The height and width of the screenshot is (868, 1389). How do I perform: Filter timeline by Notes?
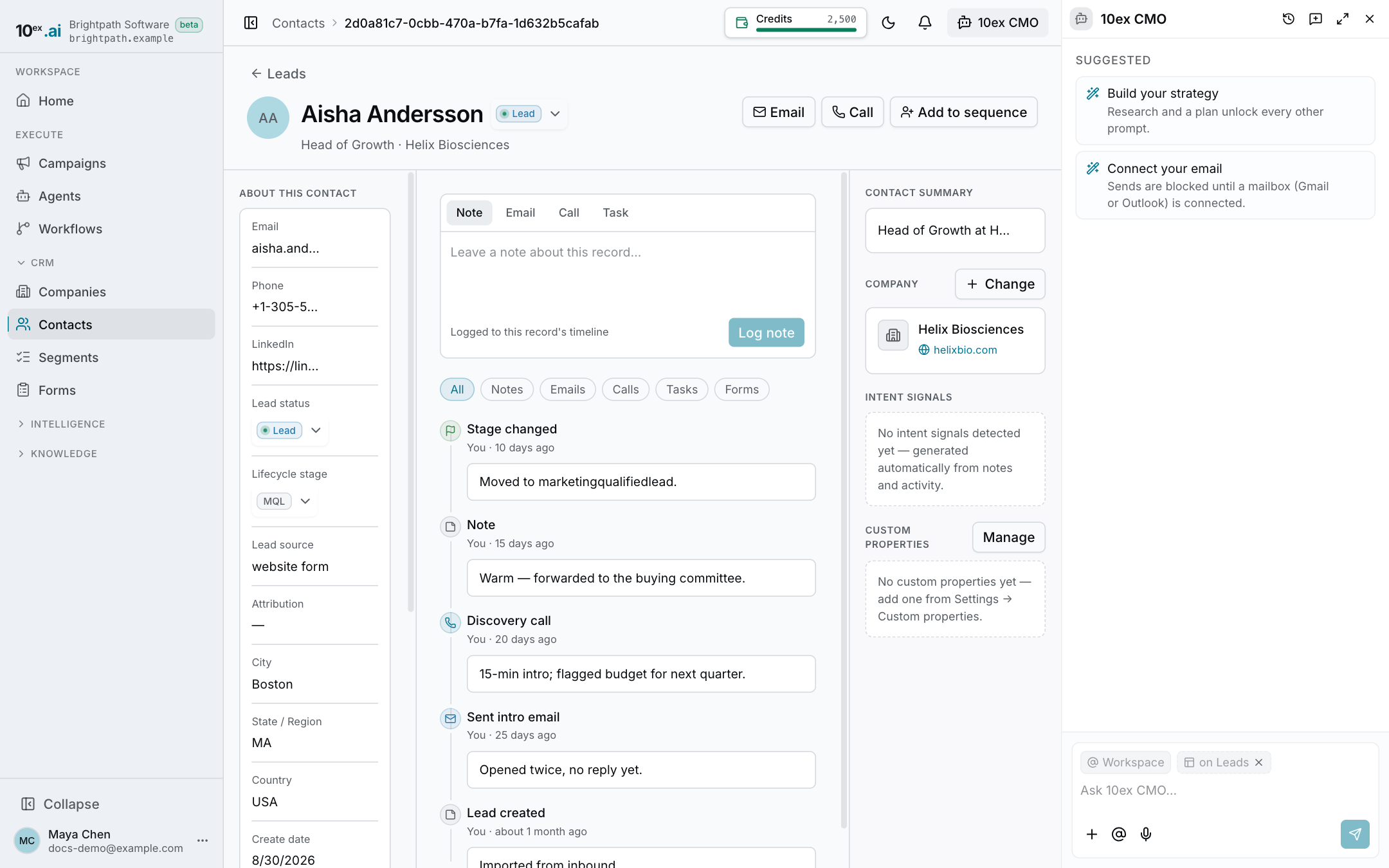click(x=507, y=390)
